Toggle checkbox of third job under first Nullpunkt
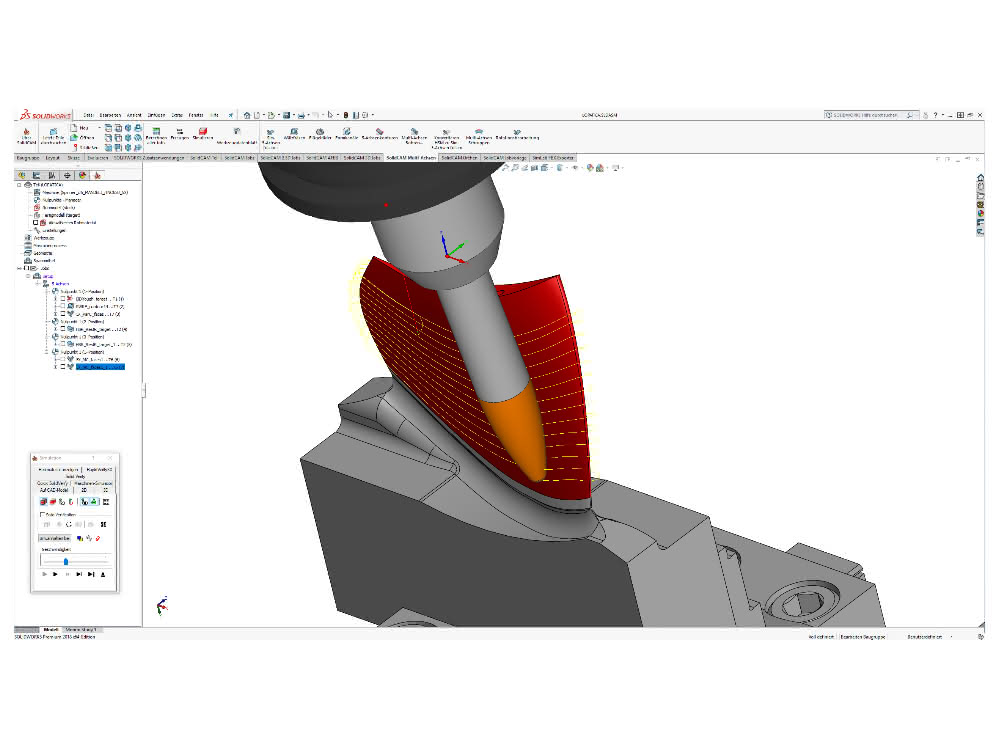The image size is (1000, 750). [63, 314]
